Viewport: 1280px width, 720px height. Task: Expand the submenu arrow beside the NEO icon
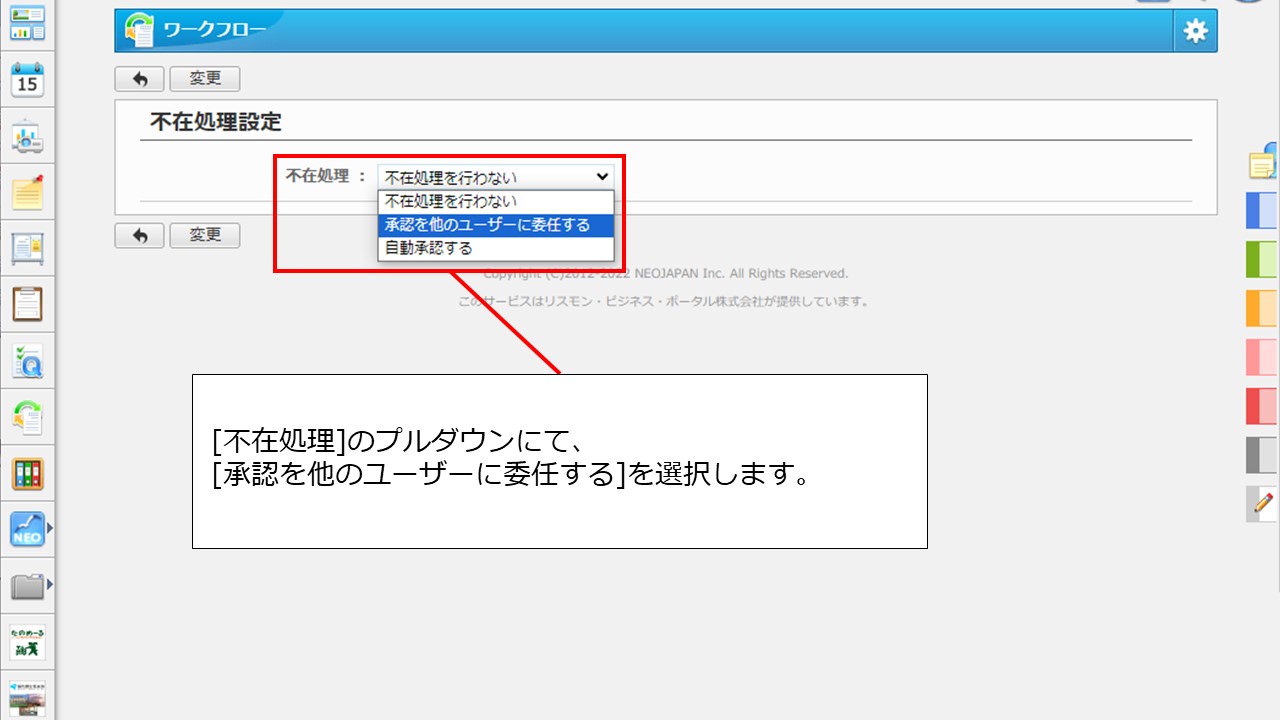[x=50, y=527]
